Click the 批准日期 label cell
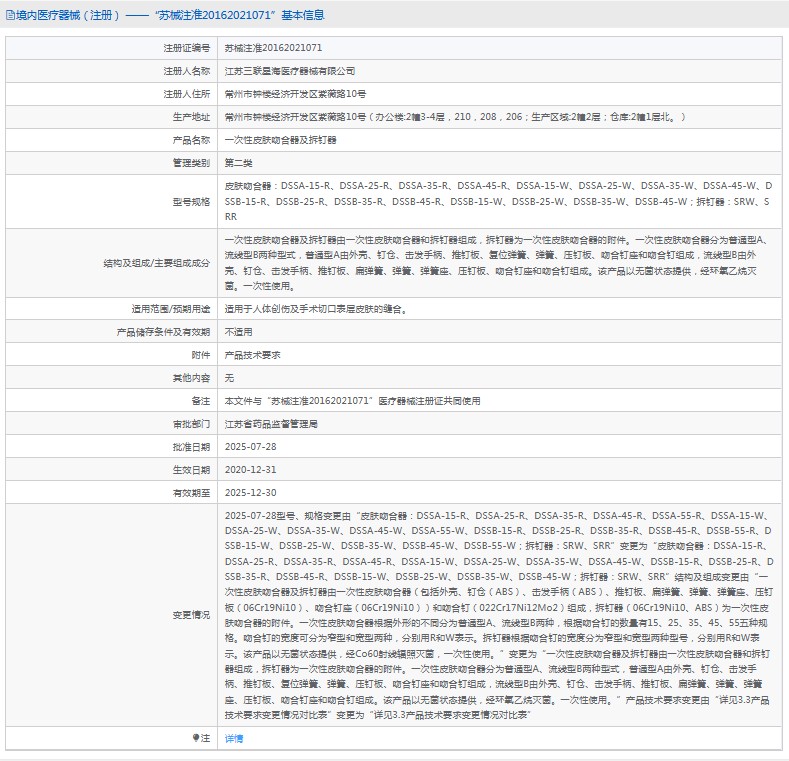This screenshot has width=789, height=761. click(111, 447)
